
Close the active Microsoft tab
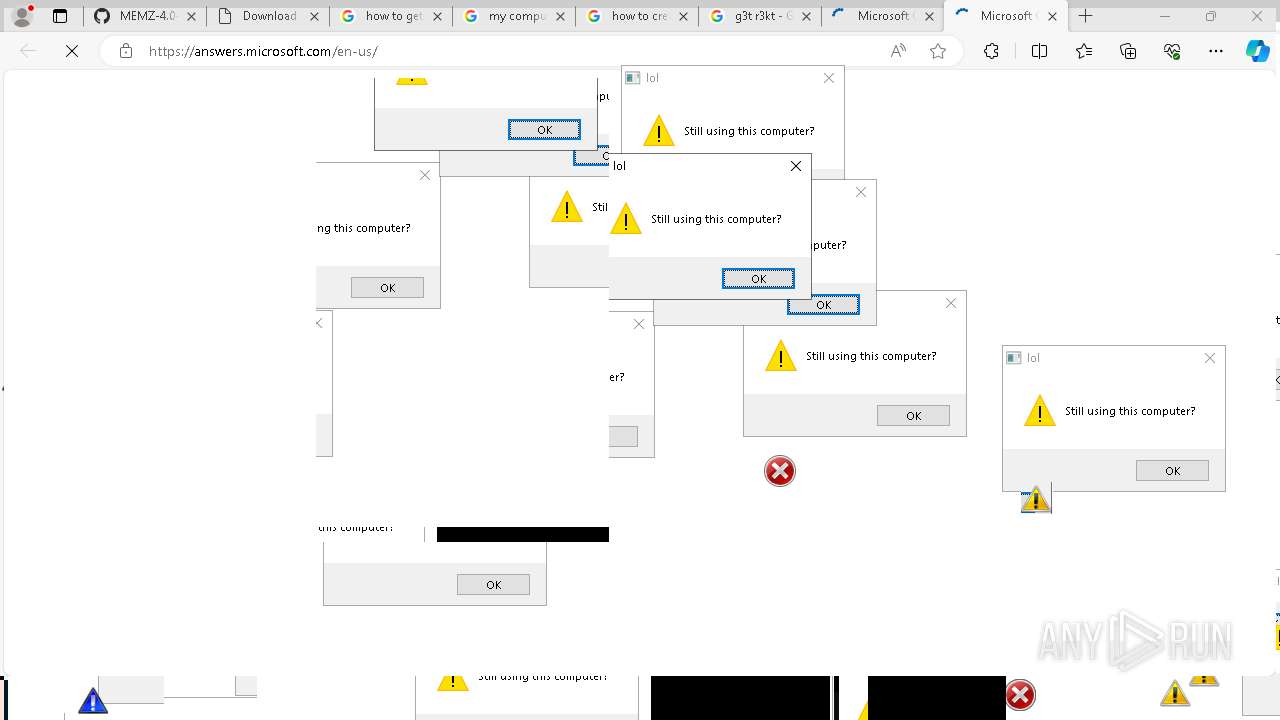[1052, 16]
